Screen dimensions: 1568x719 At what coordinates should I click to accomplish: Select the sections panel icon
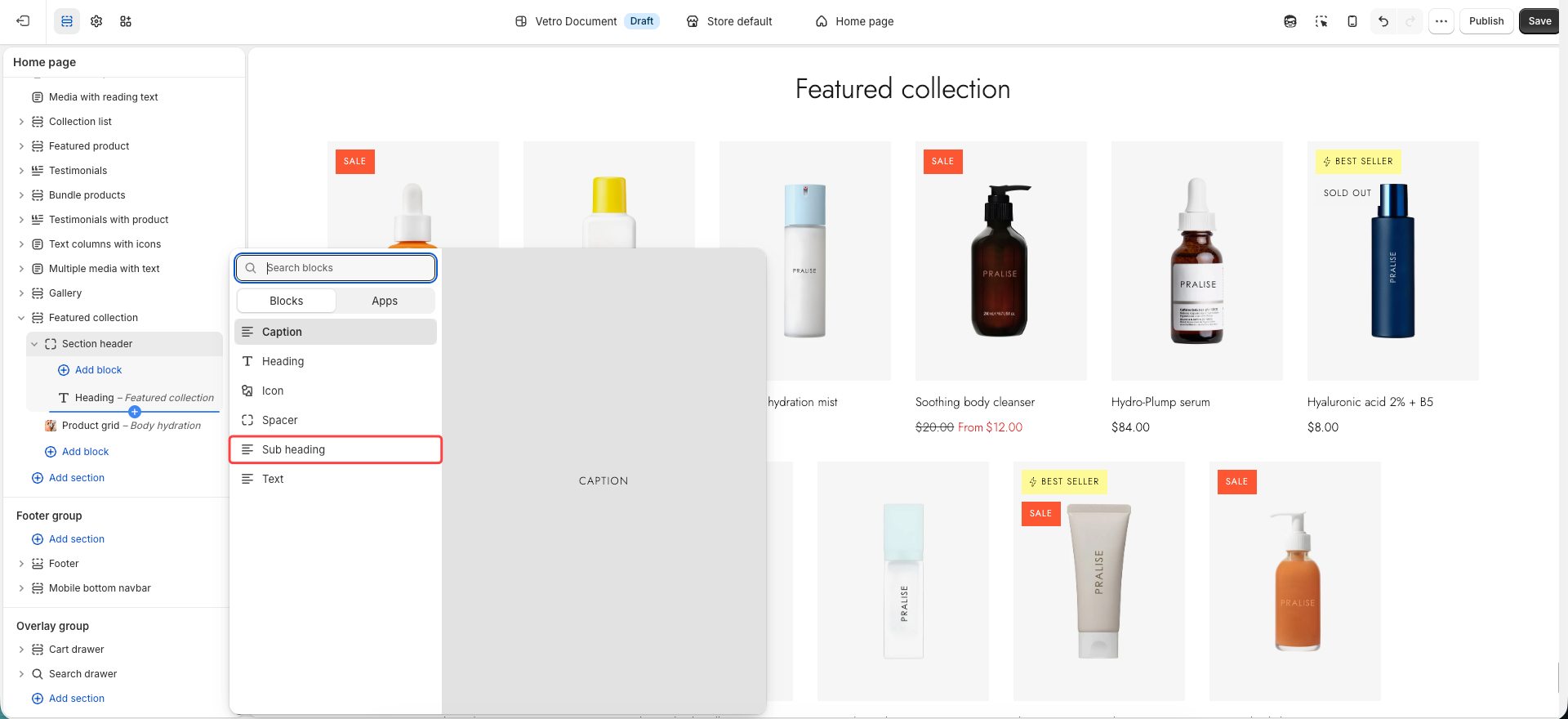coord(67,21)
